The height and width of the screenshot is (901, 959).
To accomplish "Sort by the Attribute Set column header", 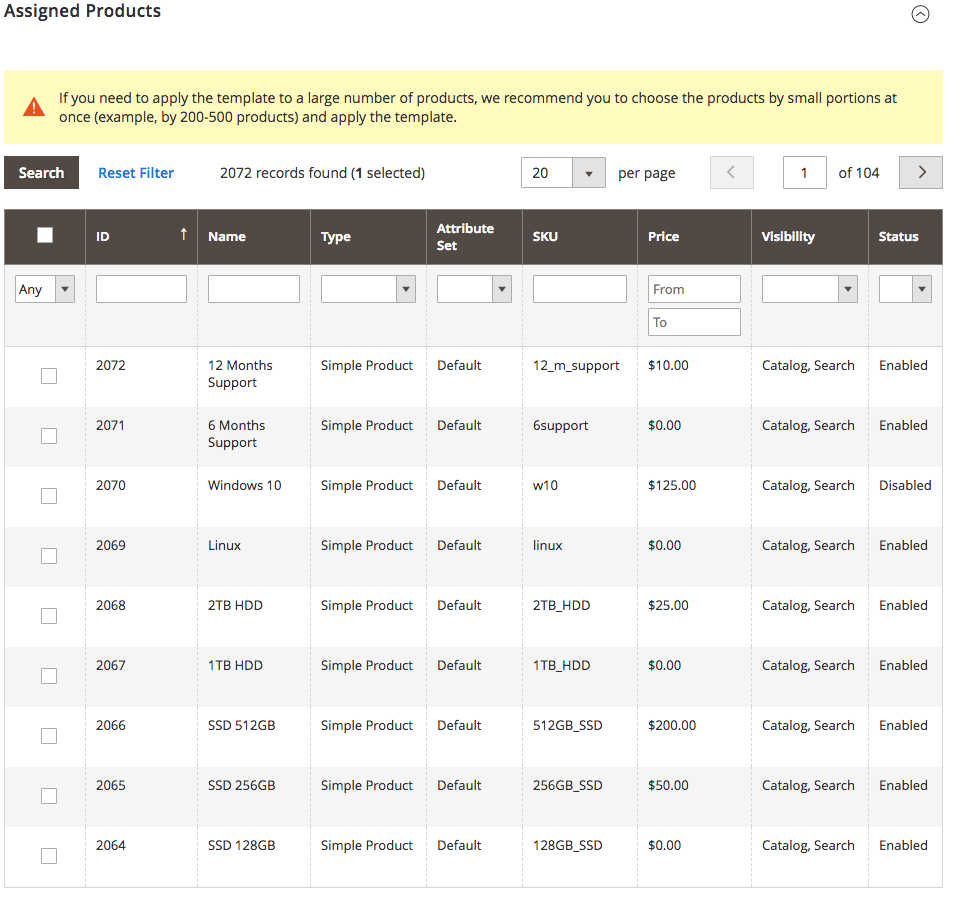I will click(474, 237).
